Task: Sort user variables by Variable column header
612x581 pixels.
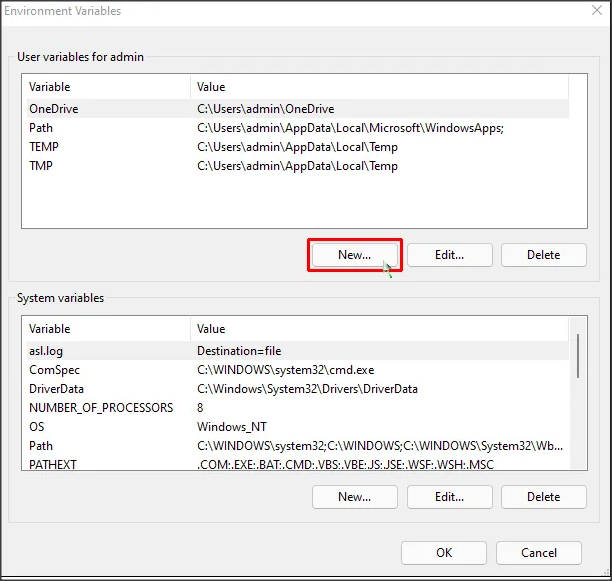Action: pyautogui.click(x=50, y=87)
